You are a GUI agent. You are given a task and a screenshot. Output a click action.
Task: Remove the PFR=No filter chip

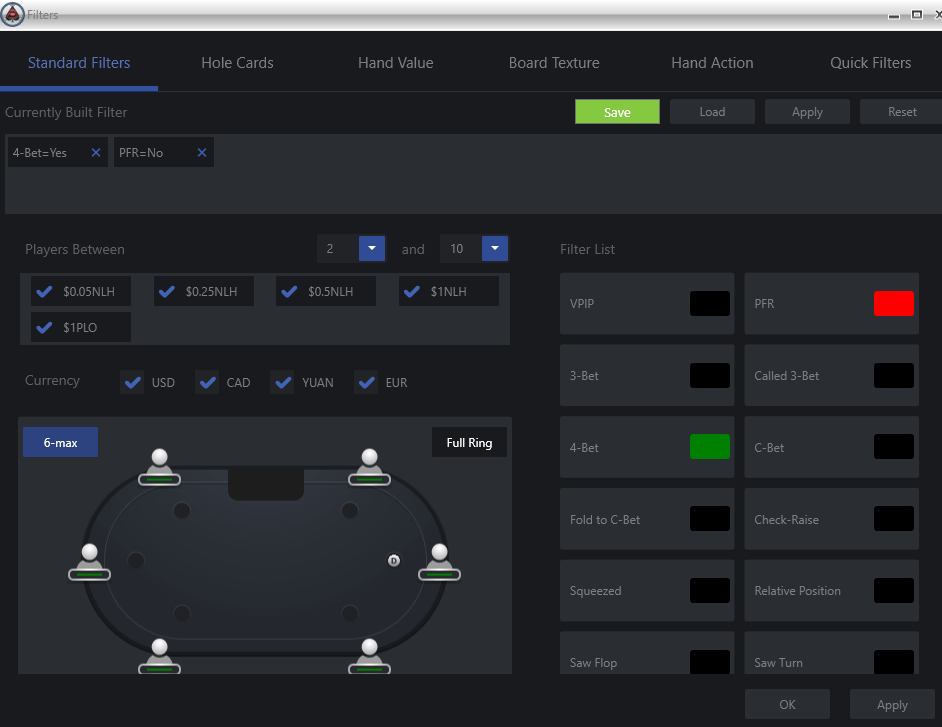click(202, 153)
